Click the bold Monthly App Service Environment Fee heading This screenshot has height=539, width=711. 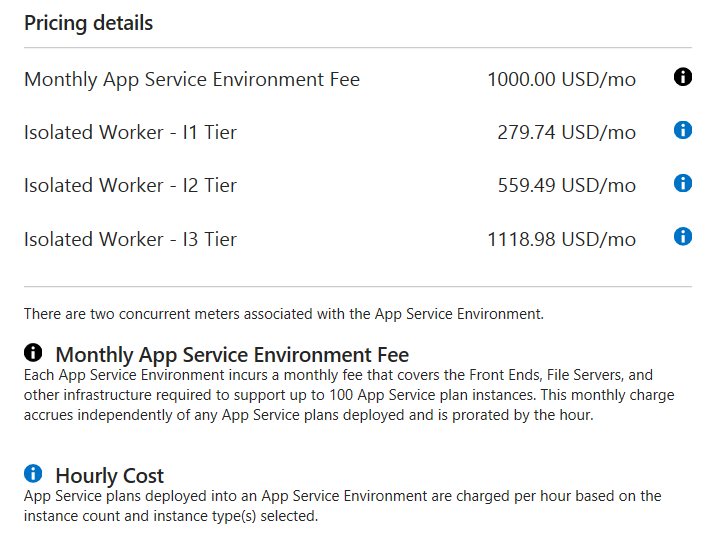[x=232, y=354]
